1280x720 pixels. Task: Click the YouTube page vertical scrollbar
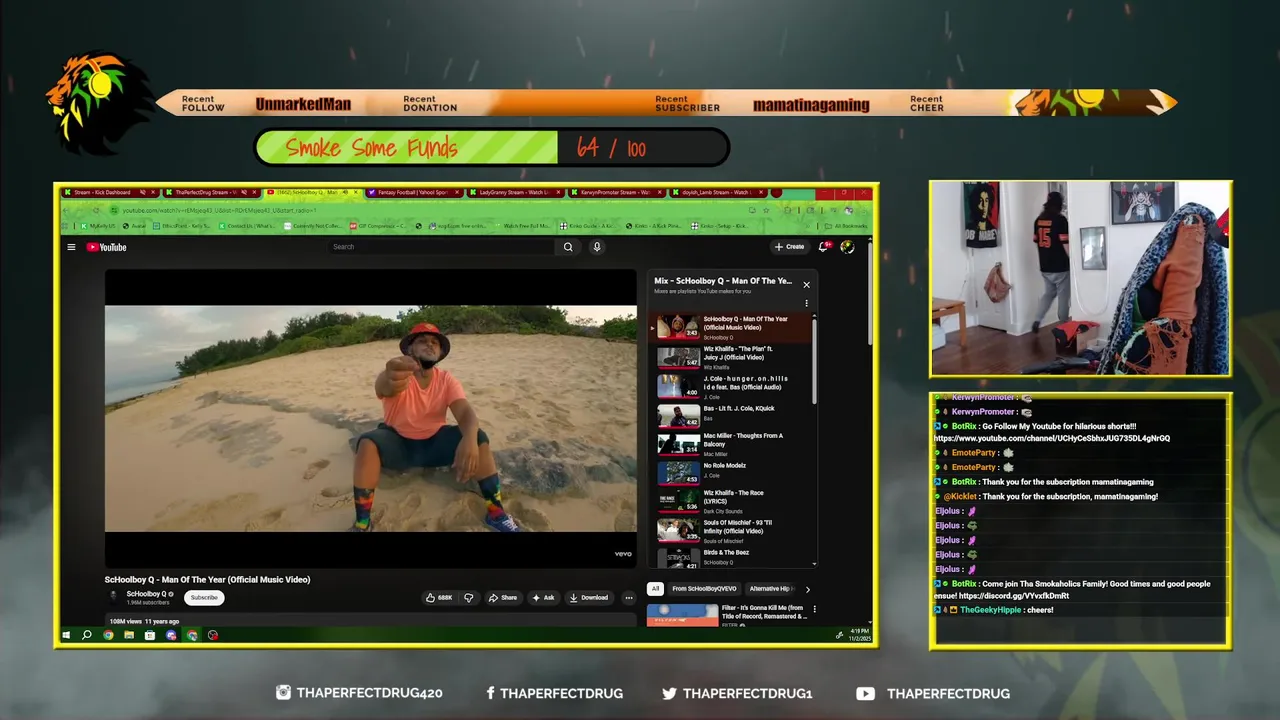869,293
